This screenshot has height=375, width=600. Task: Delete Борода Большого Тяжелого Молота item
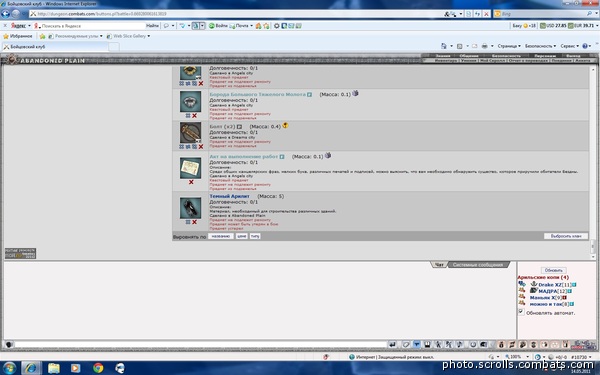(x=194, y=116)
